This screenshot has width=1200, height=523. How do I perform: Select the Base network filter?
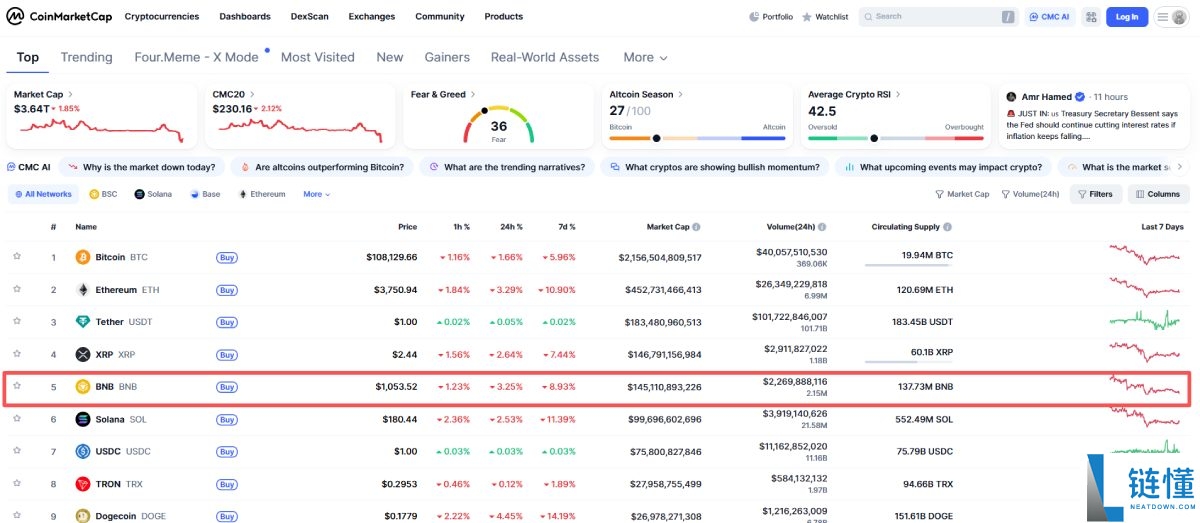click(x=205, y=194)
